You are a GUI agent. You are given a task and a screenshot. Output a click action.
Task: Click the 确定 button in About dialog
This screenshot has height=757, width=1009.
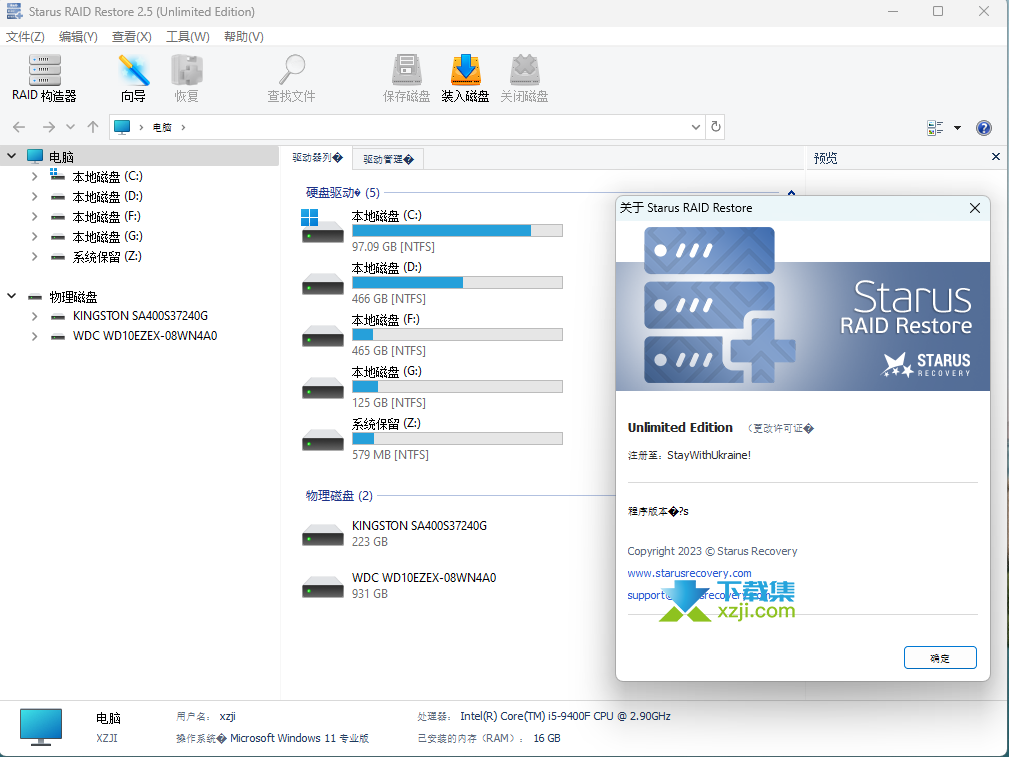[940, 657]
